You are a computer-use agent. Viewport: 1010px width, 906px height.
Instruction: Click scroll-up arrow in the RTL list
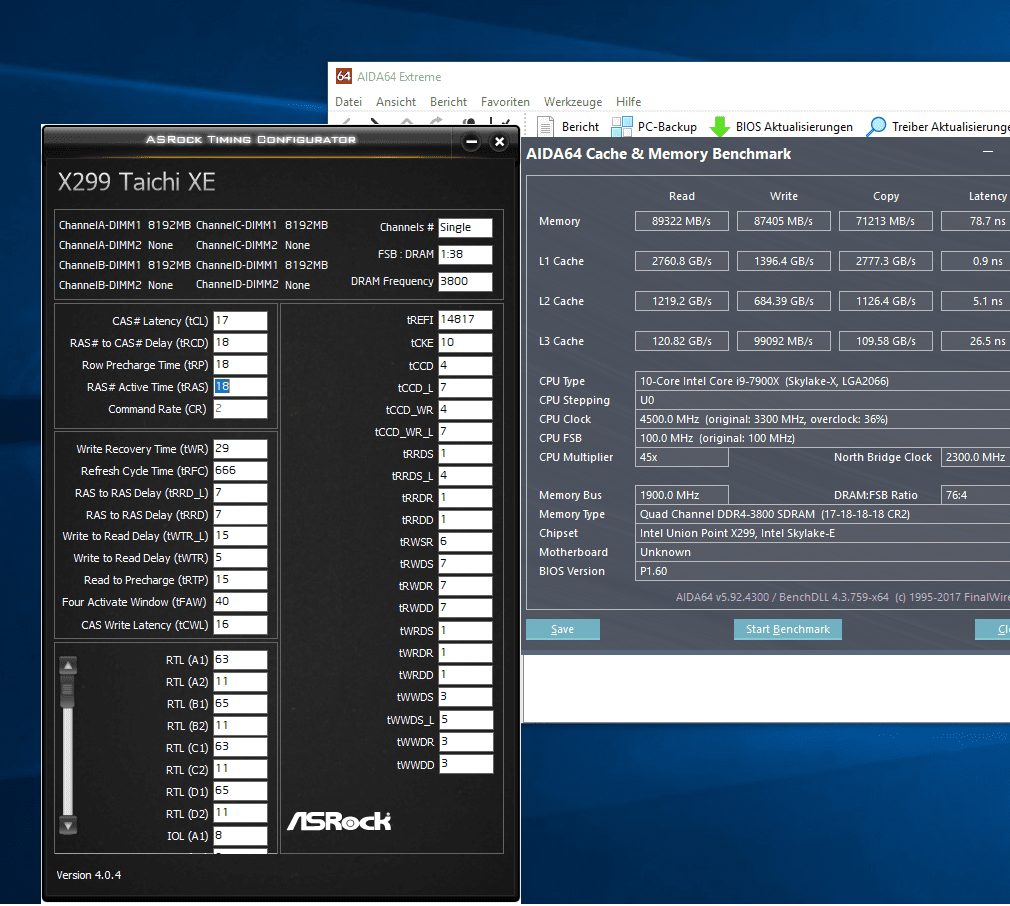click(x=68, y=665)
